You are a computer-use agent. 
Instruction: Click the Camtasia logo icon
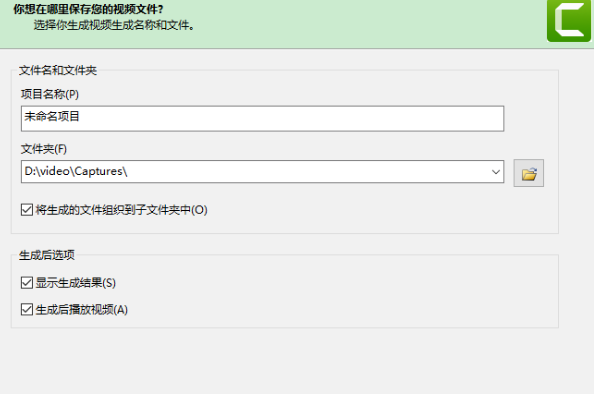[569, 21]
